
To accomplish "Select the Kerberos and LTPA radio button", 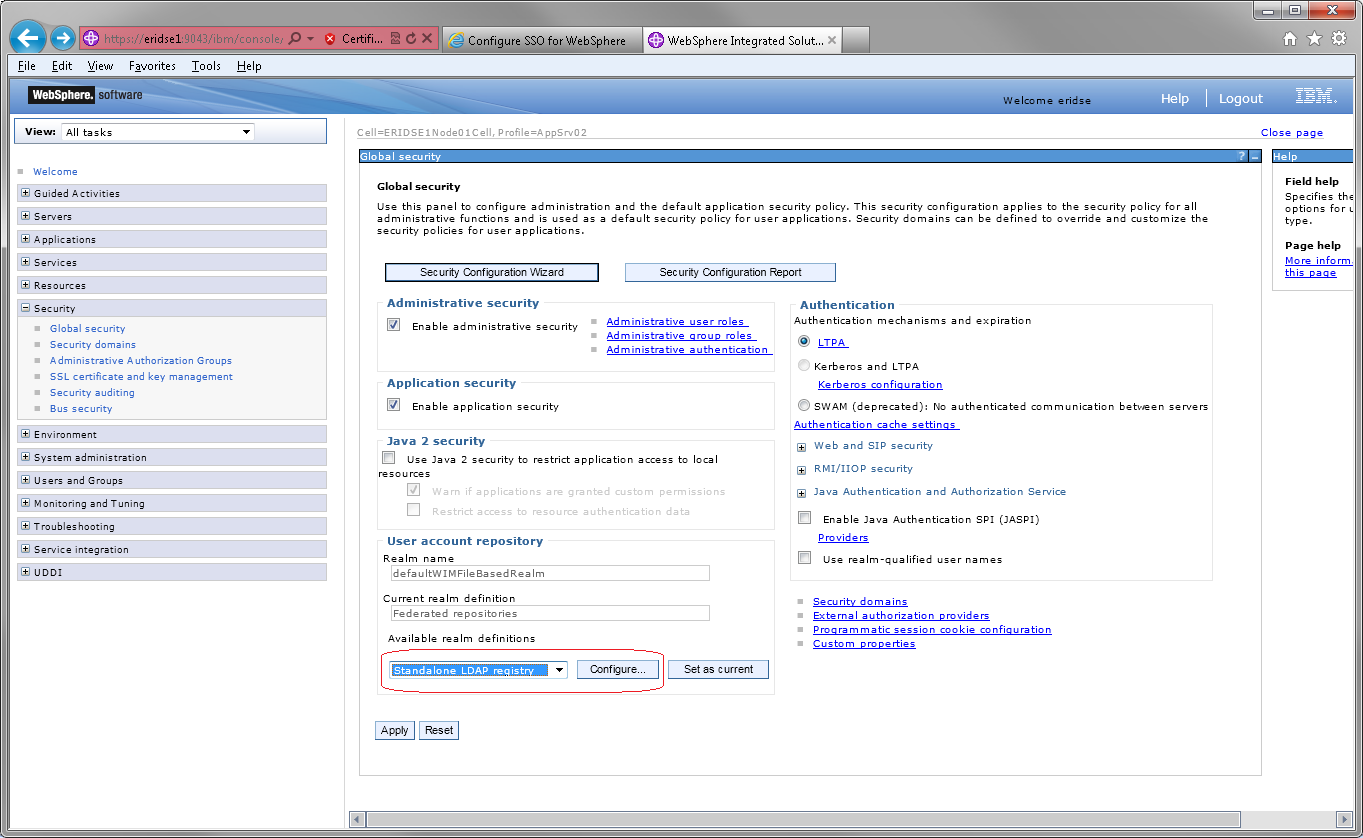I will [x=804, y=366].
